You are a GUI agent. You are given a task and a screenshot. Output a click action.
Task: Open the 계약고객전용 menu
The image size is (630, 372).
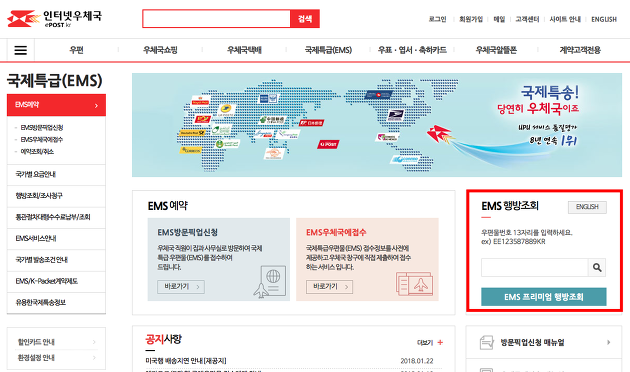click(580, 50)
